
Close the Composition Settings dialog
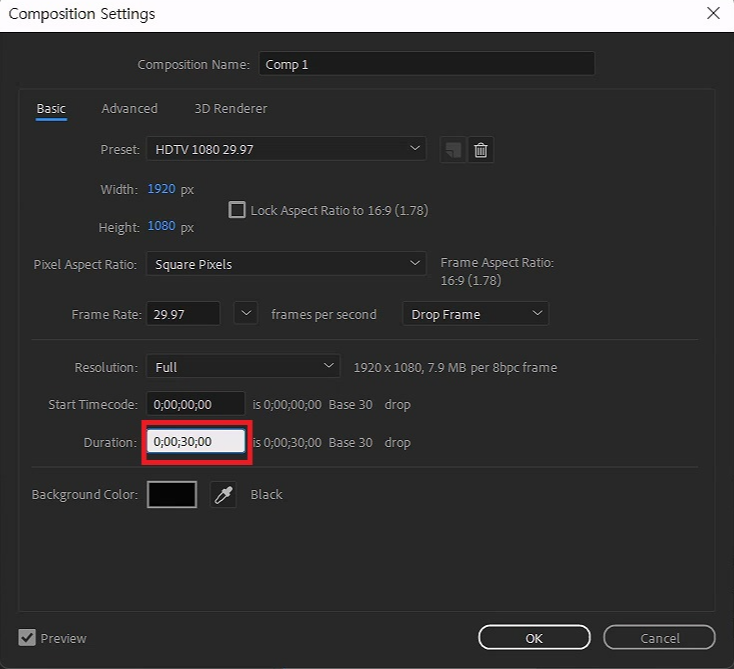[713, 13]
